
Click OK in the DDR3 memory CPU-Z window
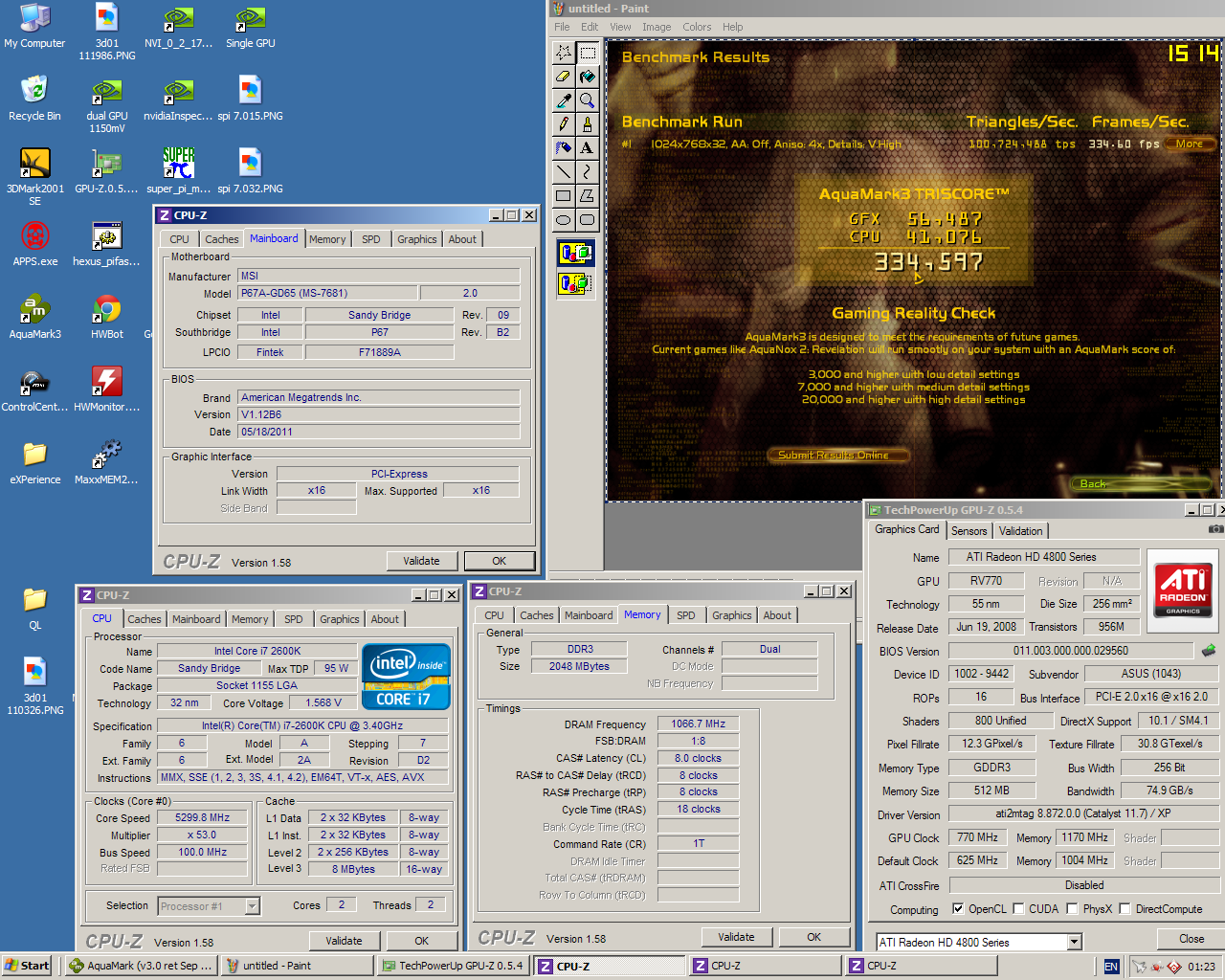coord(813,937)
